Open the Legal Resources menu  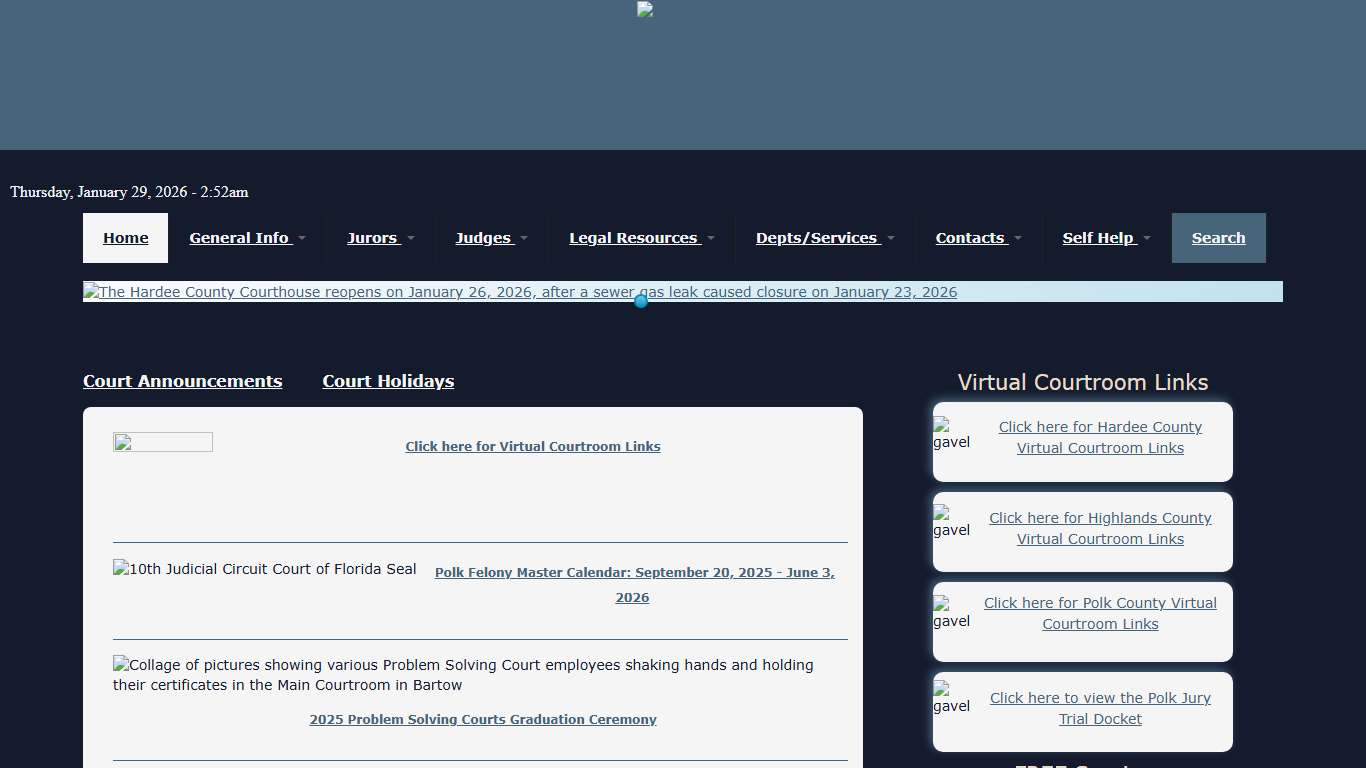634,238
